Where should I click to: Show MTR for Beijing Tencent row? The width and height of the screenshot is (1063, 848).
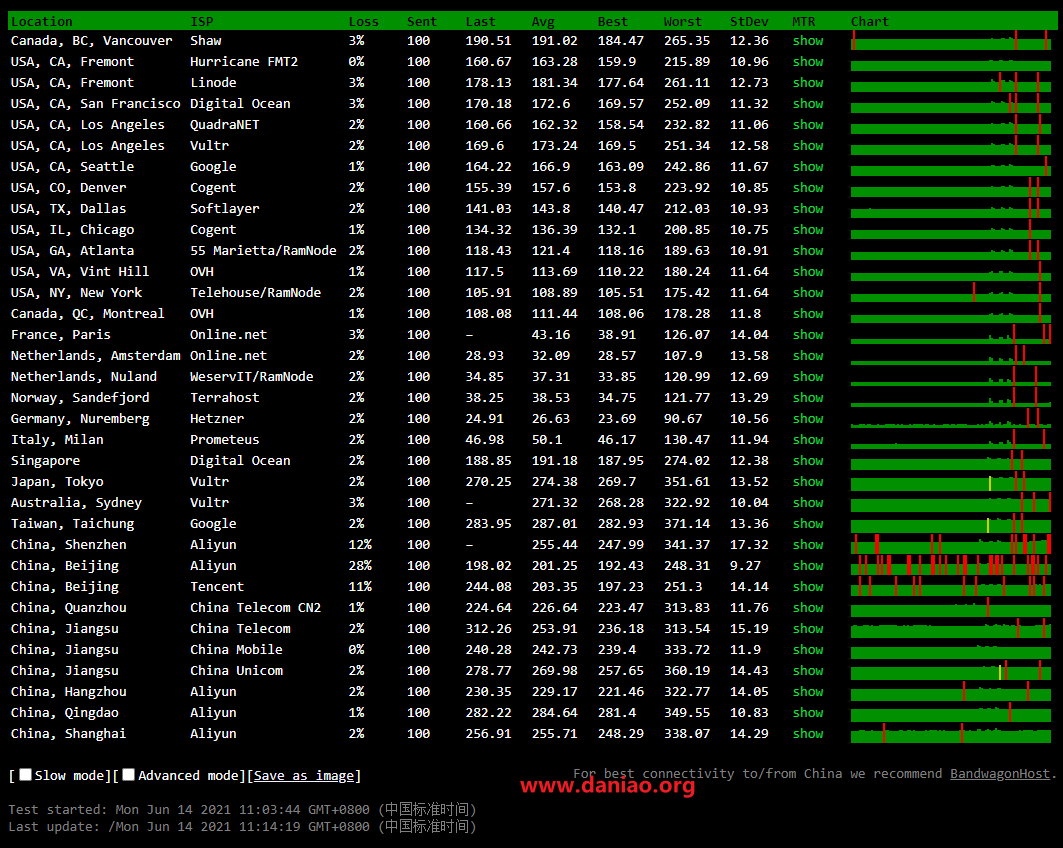[x=808, y=587]
